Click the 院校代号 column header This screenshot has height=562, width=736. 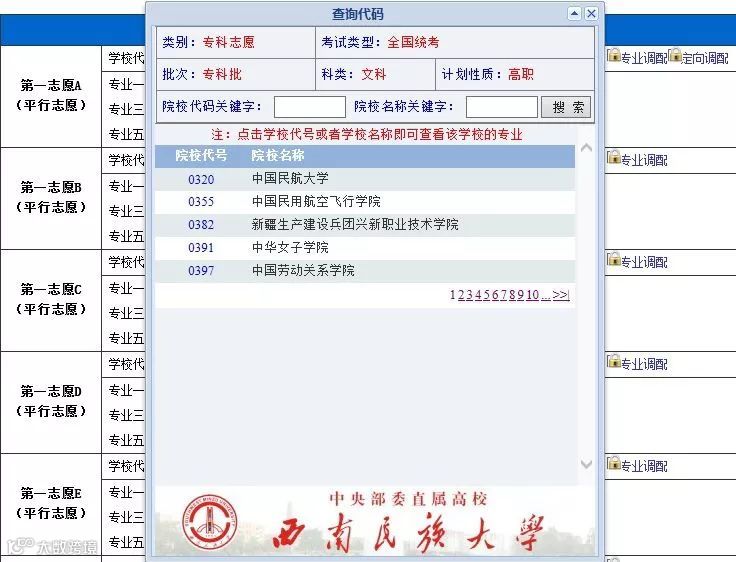[x=201, y=155]
